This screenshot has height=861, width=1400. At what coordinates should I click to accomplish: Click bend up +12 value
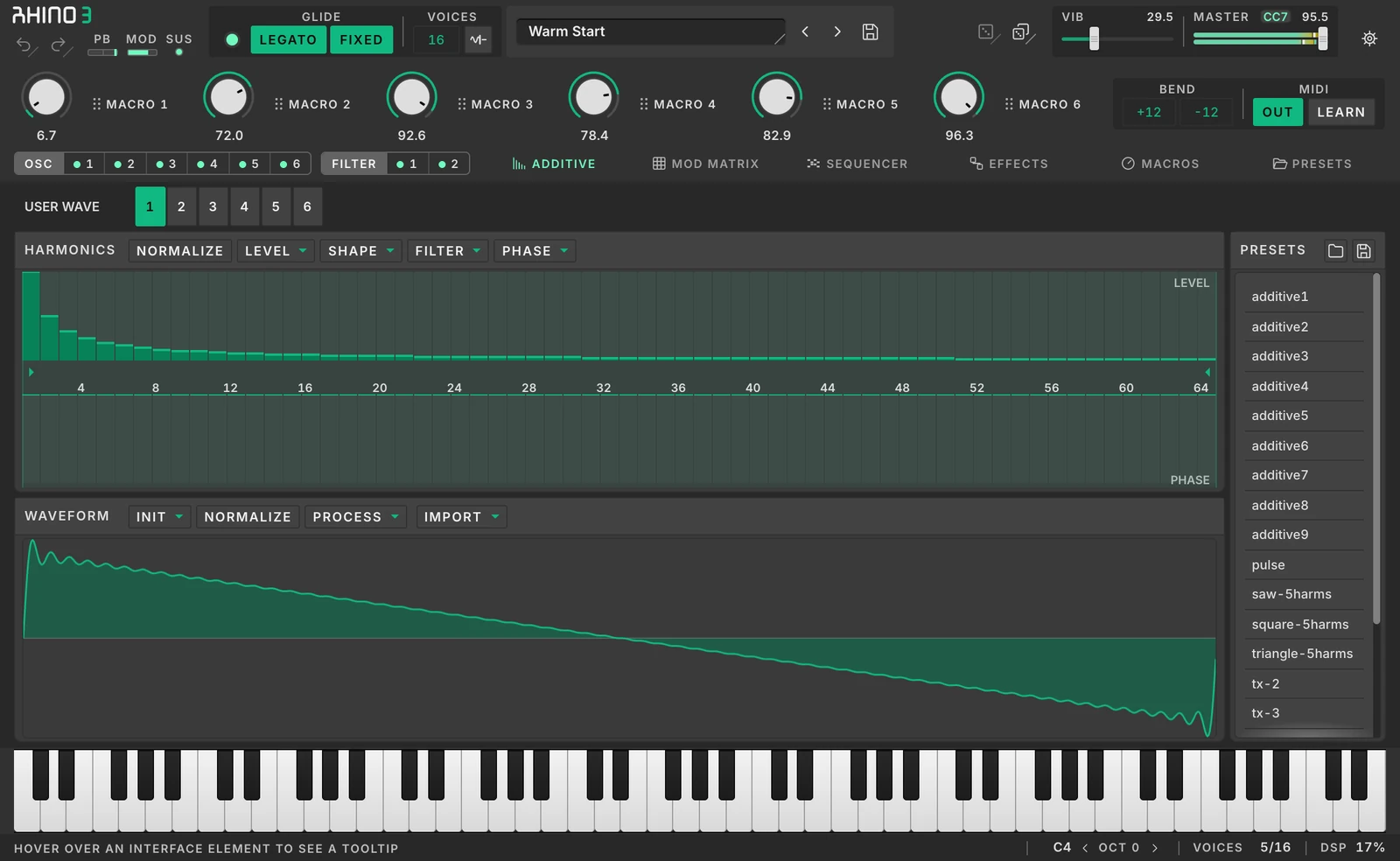pyautogui.click(x=1149, y=112)
